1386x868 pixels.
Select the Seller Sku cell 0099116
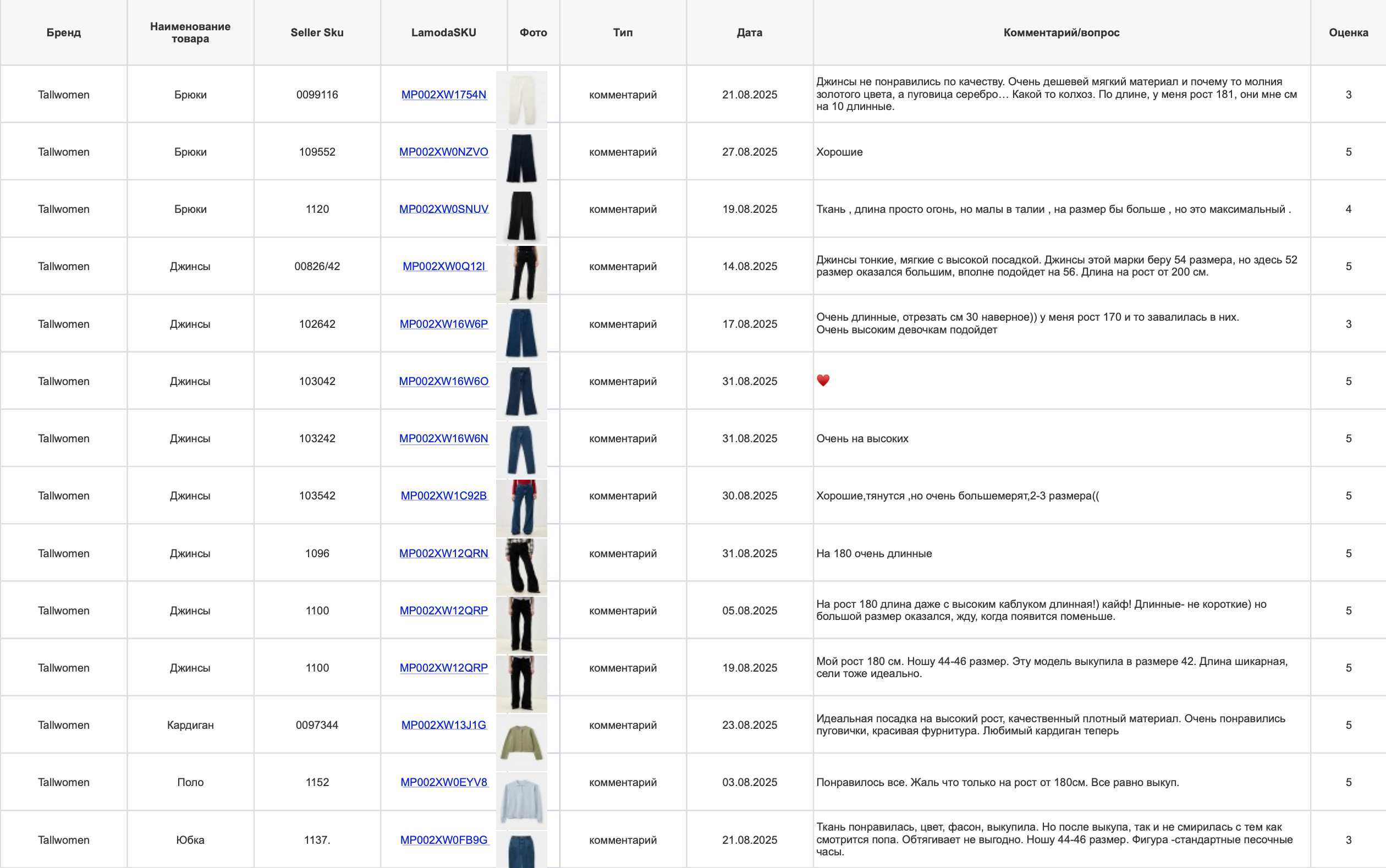(317, 95)
